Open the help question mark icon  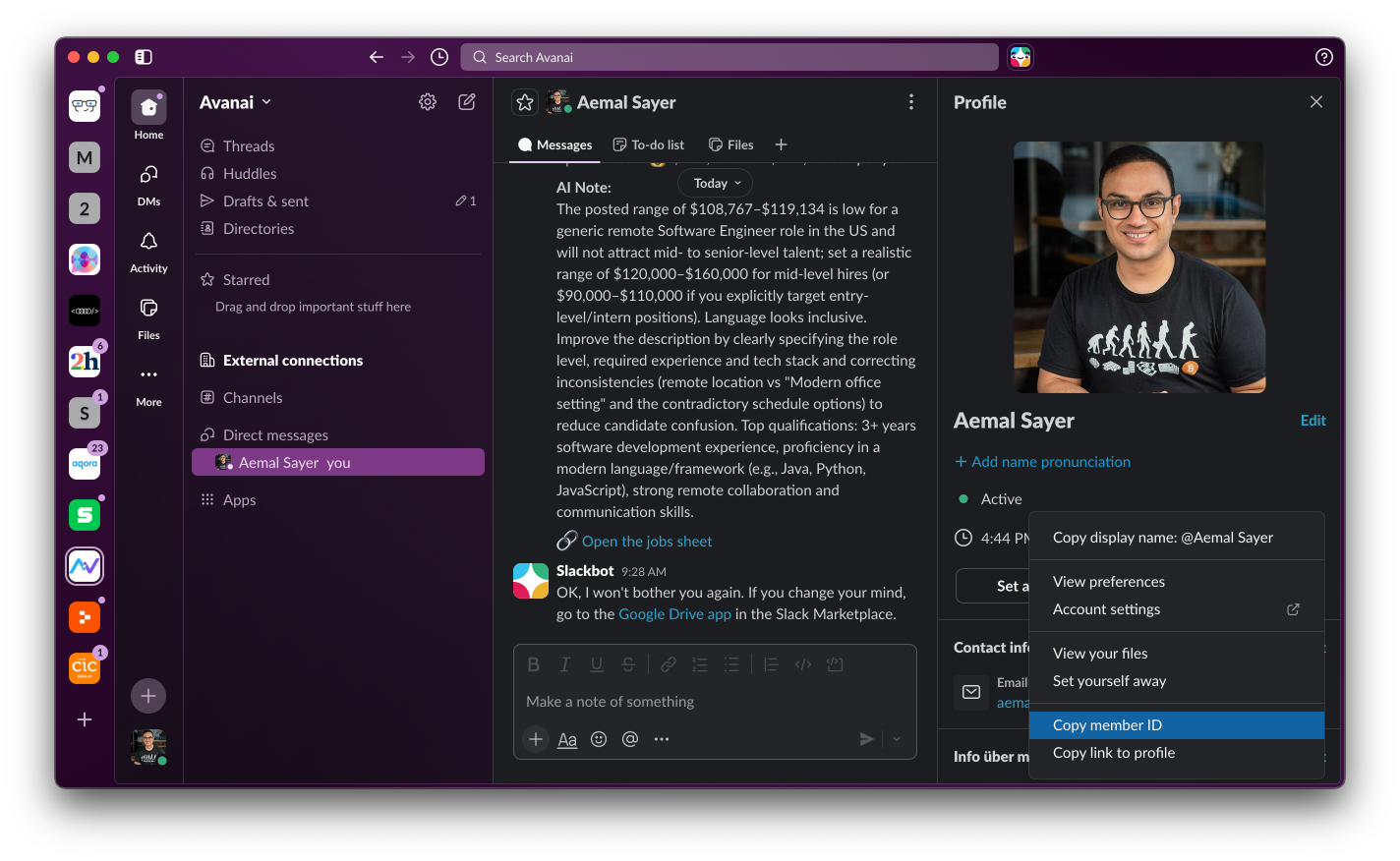[x=1324, y=57]
